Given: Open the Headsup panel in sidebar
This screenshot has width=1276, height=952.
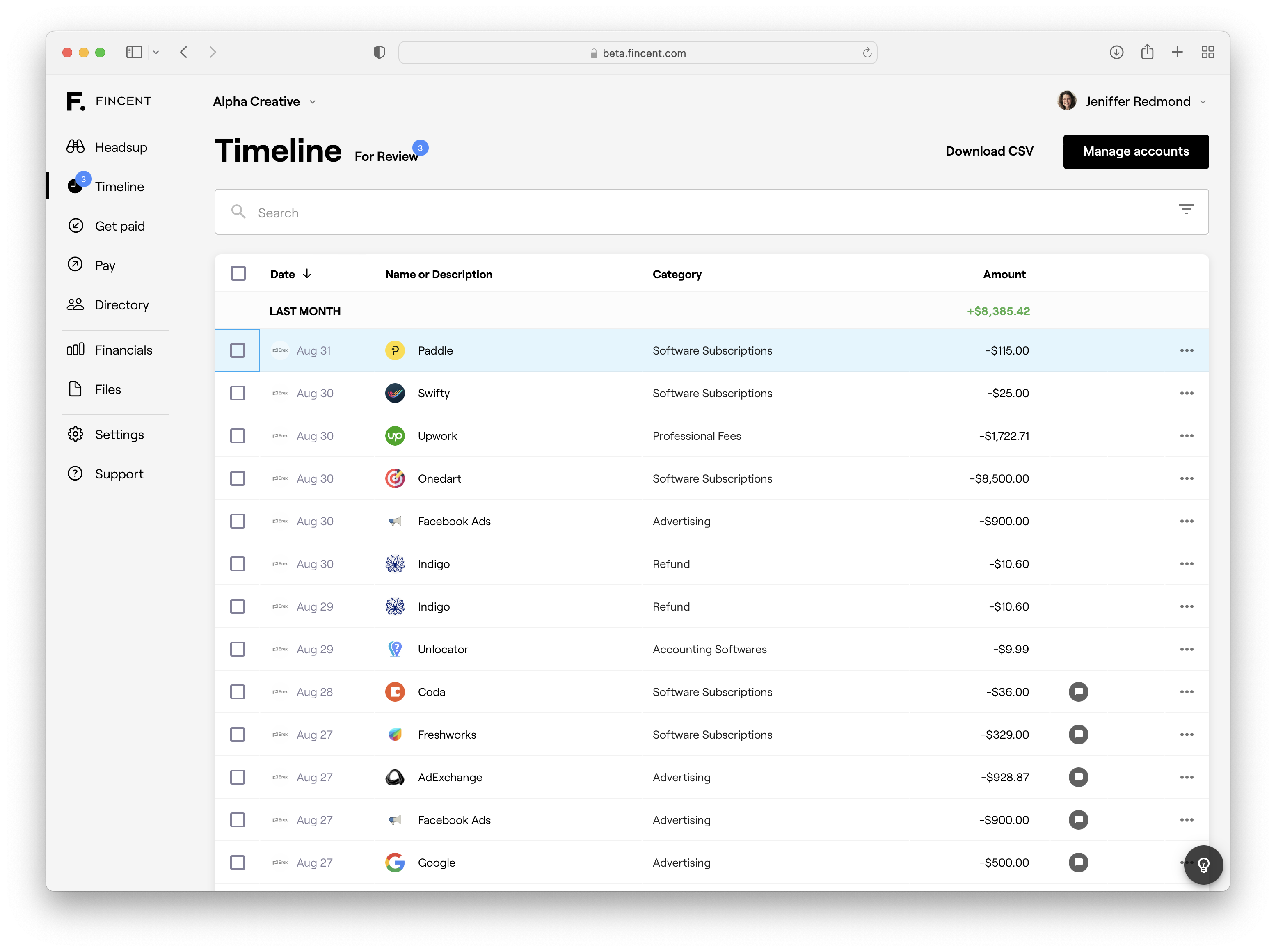Looking at the screenshot, I should click(120, 147).
